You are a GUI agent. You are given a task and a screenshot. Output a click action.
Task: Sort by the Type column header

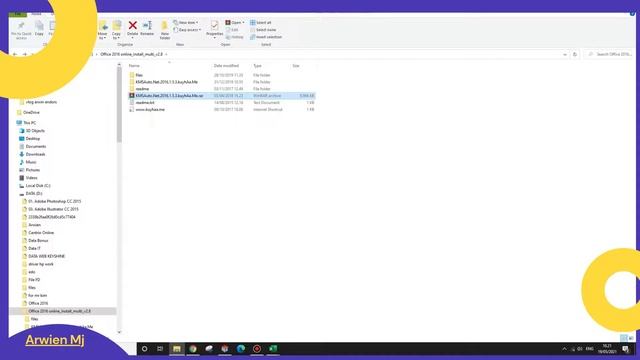258,66
